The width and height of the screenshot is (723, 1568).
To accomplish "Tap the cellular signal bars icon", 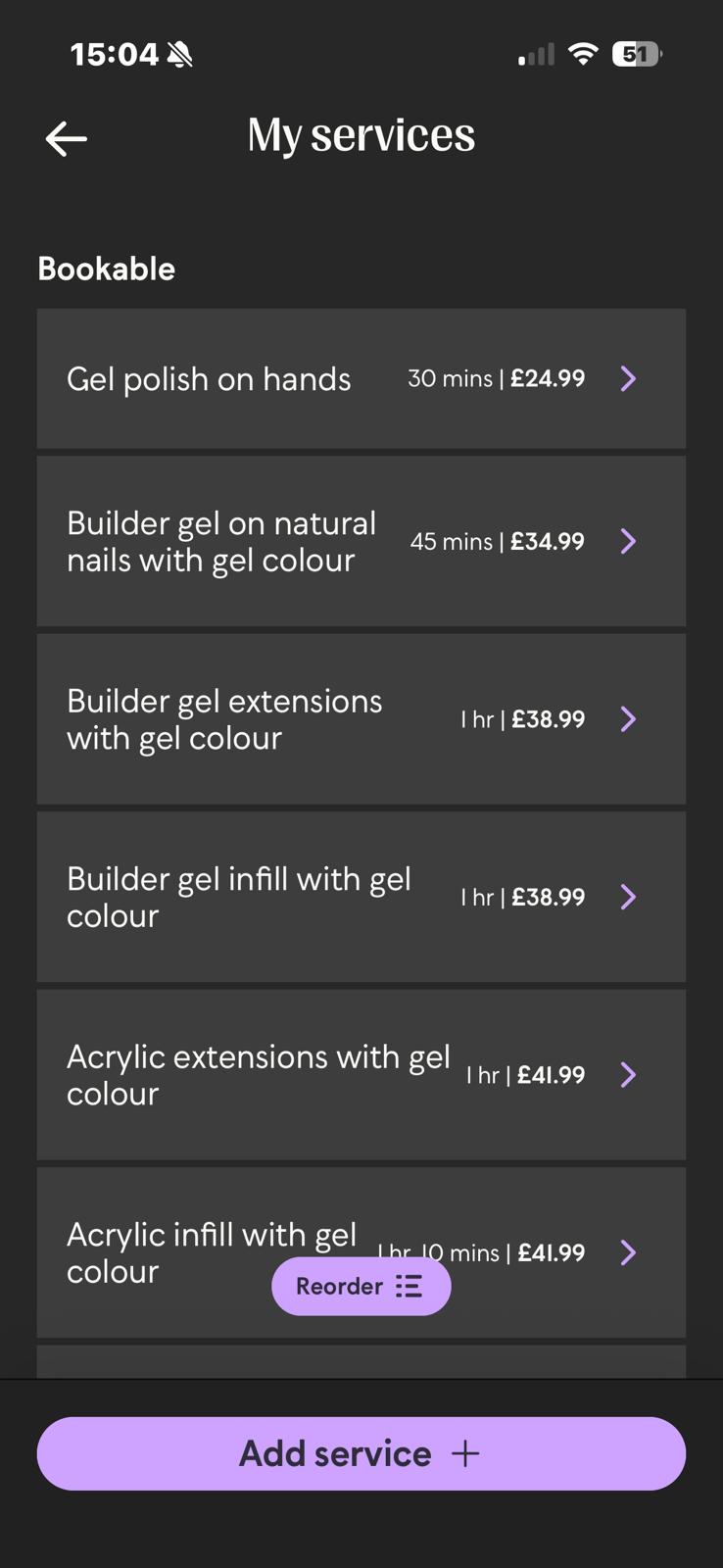I will [536, 55].
